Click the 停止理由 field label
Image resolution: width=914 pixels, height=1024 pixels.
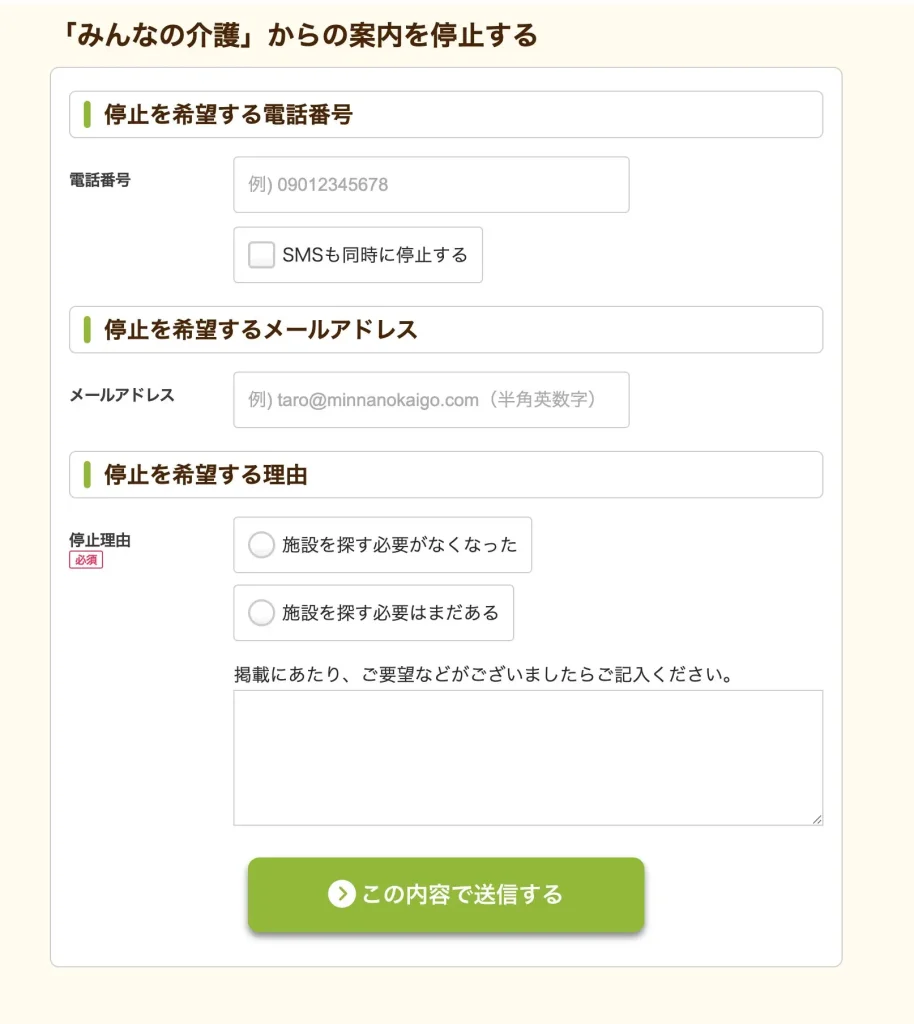[100, 540]
